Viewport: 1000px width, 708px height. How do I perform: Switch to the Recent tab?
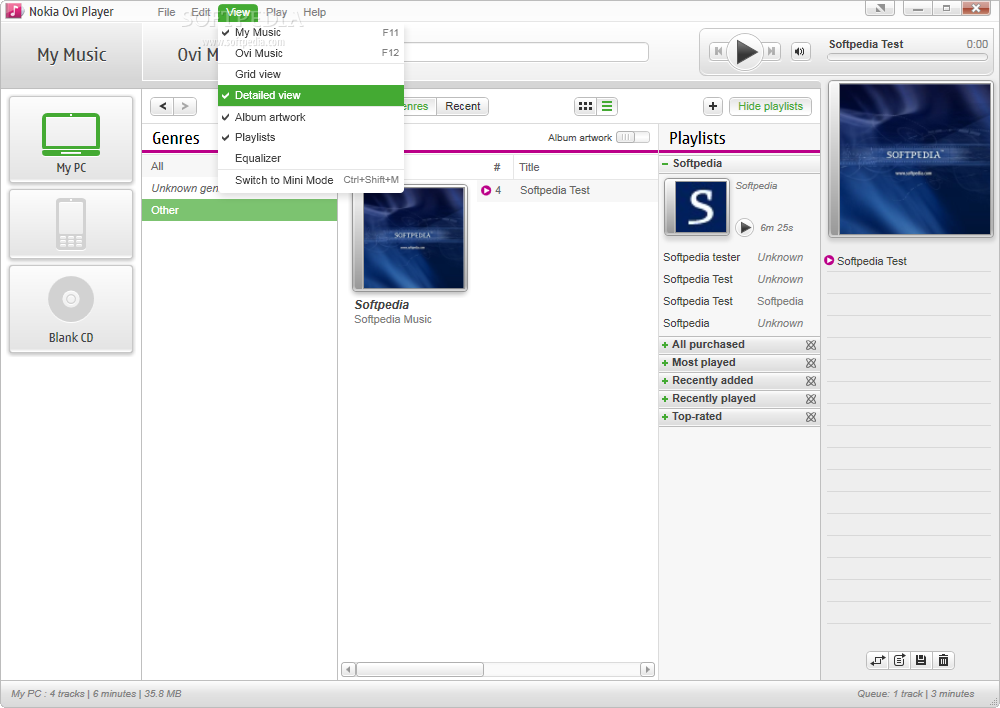pyautogui.click(x=462, y=107)
